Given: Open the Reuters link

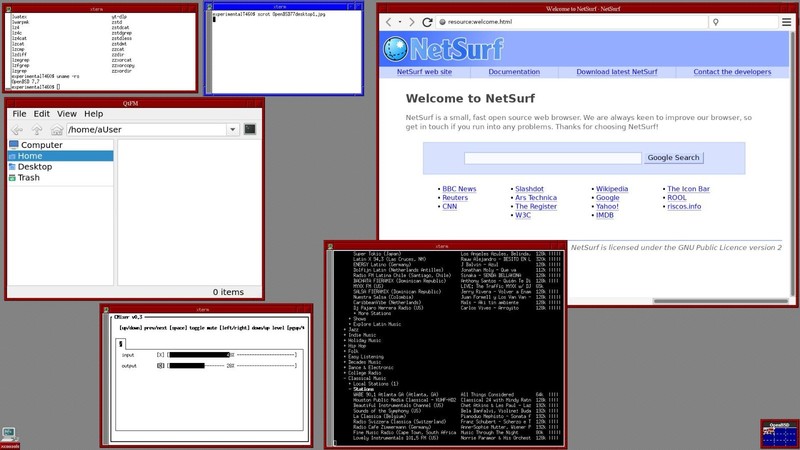Looking at the screenshot, I should [x=455, y=197].
